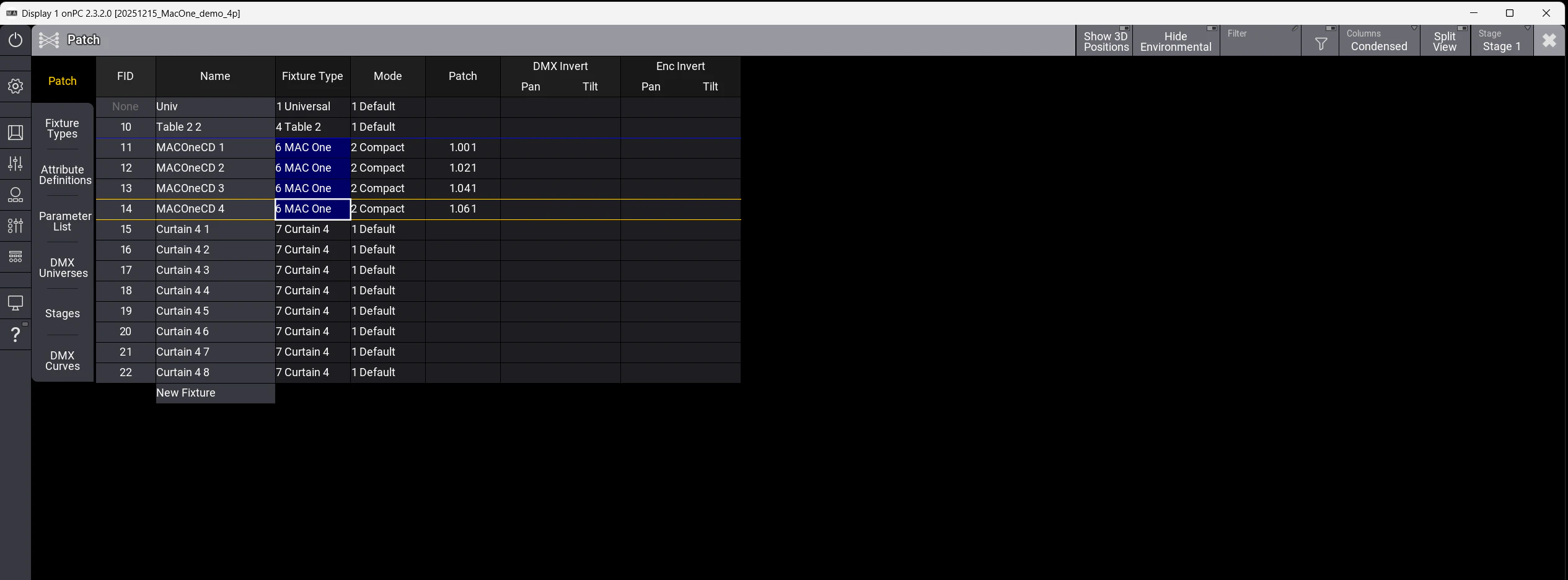Click the Patch column header

(463, 76)
